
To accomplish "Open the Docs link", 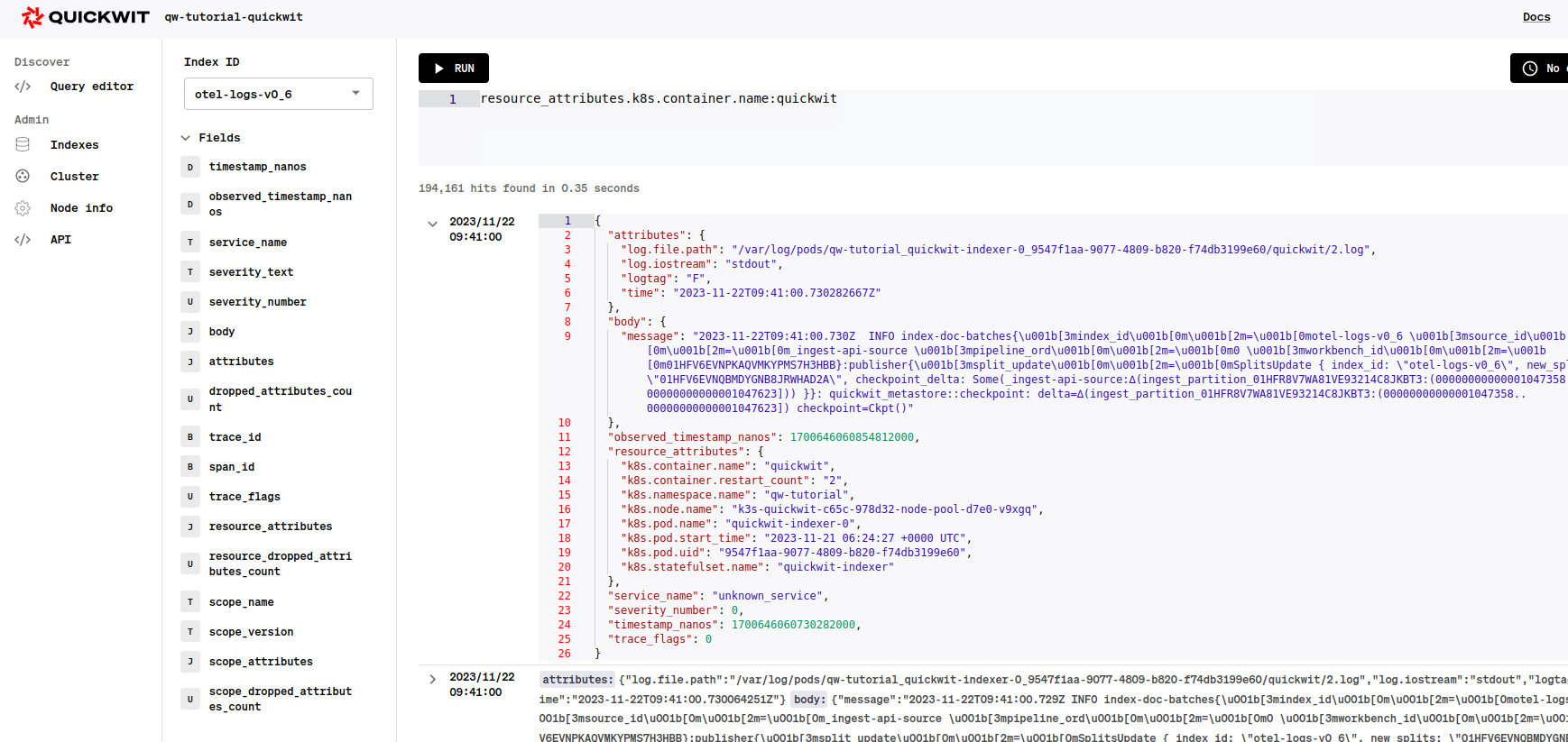I will pos(1536,17).
